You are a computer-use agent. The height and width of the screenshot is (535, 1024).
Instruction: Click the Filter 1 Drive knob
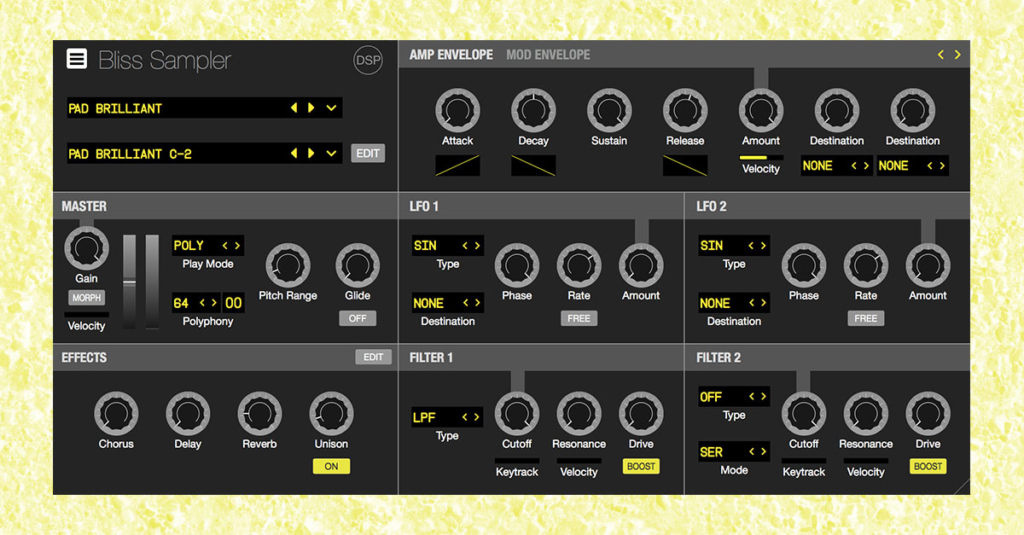tap(641, 413)
